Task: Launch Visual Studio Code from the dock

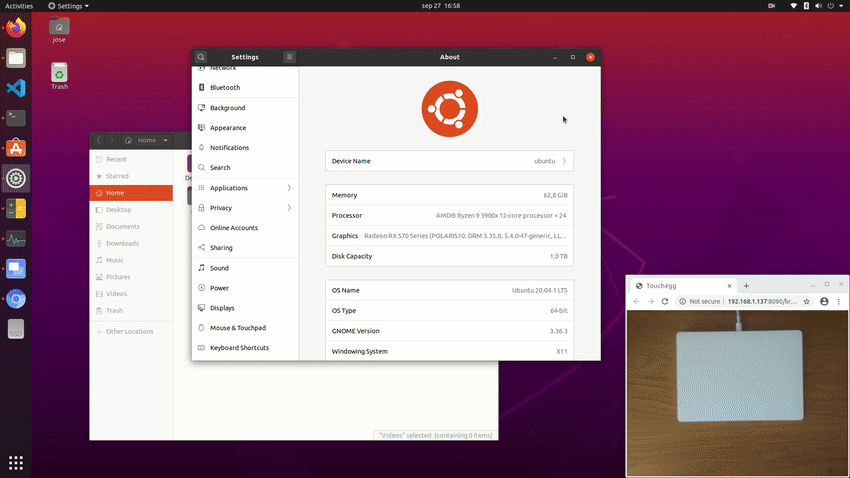Action: (16, 88)
